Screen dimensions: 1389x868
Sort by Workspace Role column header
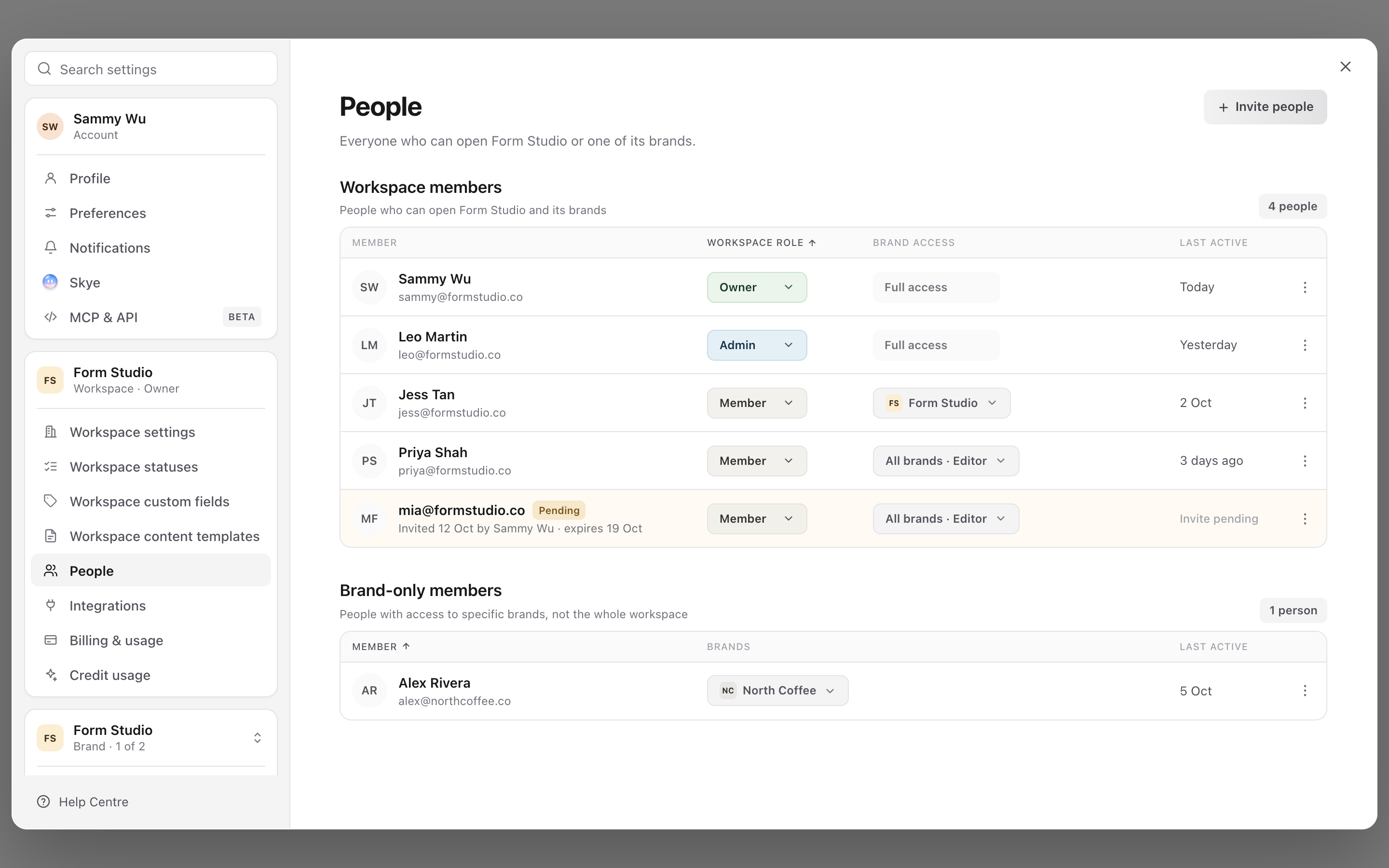pos(761,243)
